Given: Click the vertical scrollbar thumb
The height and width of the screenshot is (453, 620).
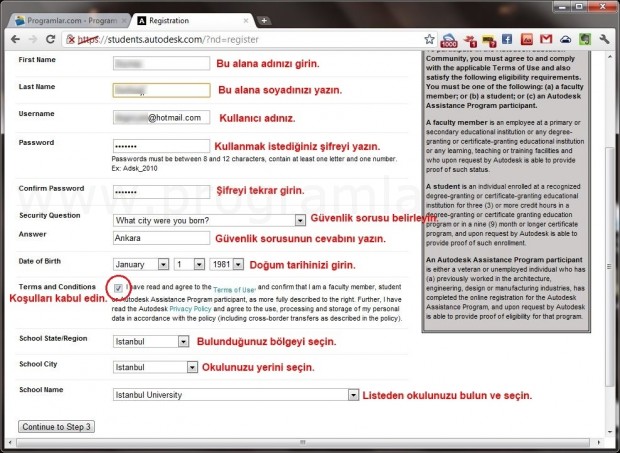Looking at the screenshot, I should click(609, 267).
